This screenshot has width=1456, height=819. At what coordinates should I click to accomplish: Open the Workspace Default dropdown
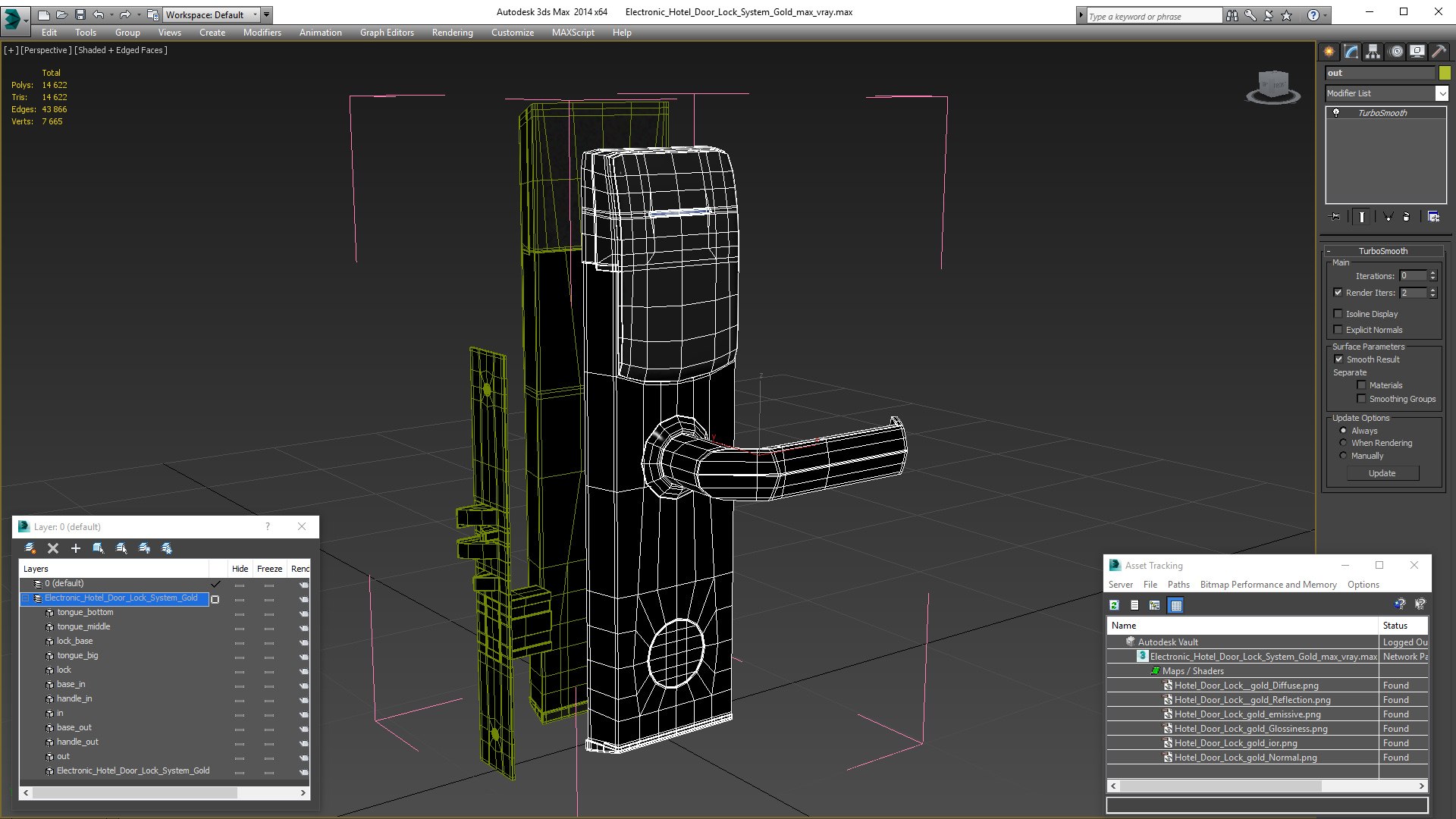[x=255, y=14]
